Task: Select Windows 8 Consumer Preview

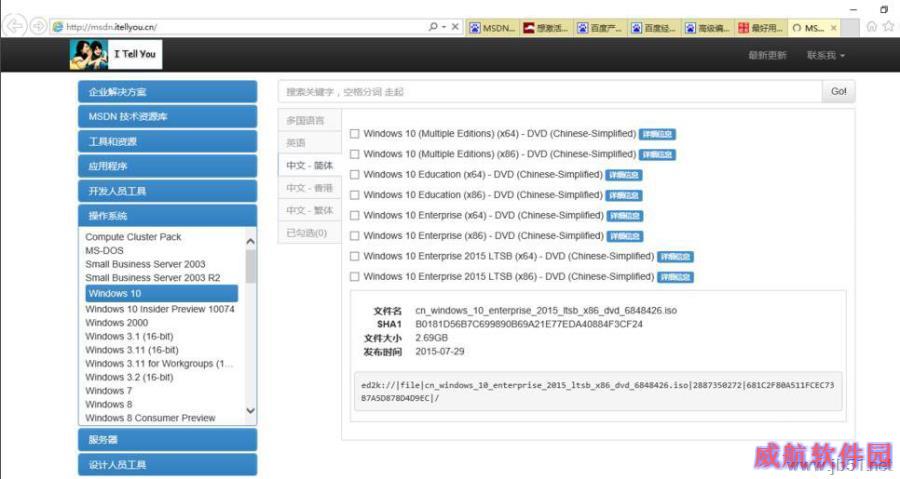Action: pyautogui.click(x=150, y=418)
